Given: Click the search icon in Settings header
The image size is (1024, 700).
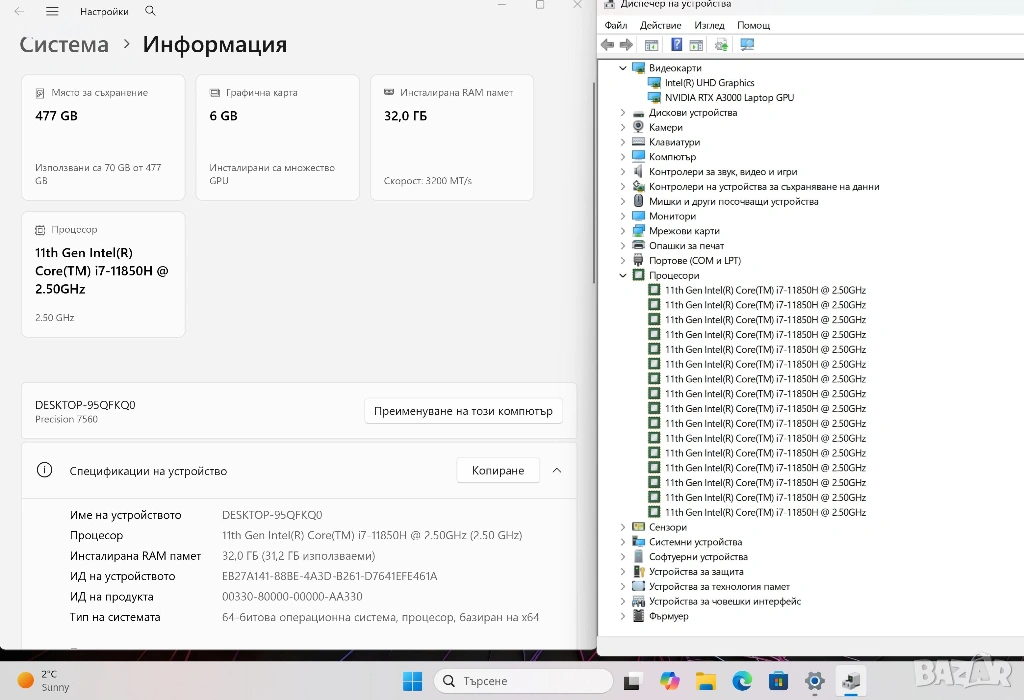Looking at the screenshot, I should coord(150,11).
